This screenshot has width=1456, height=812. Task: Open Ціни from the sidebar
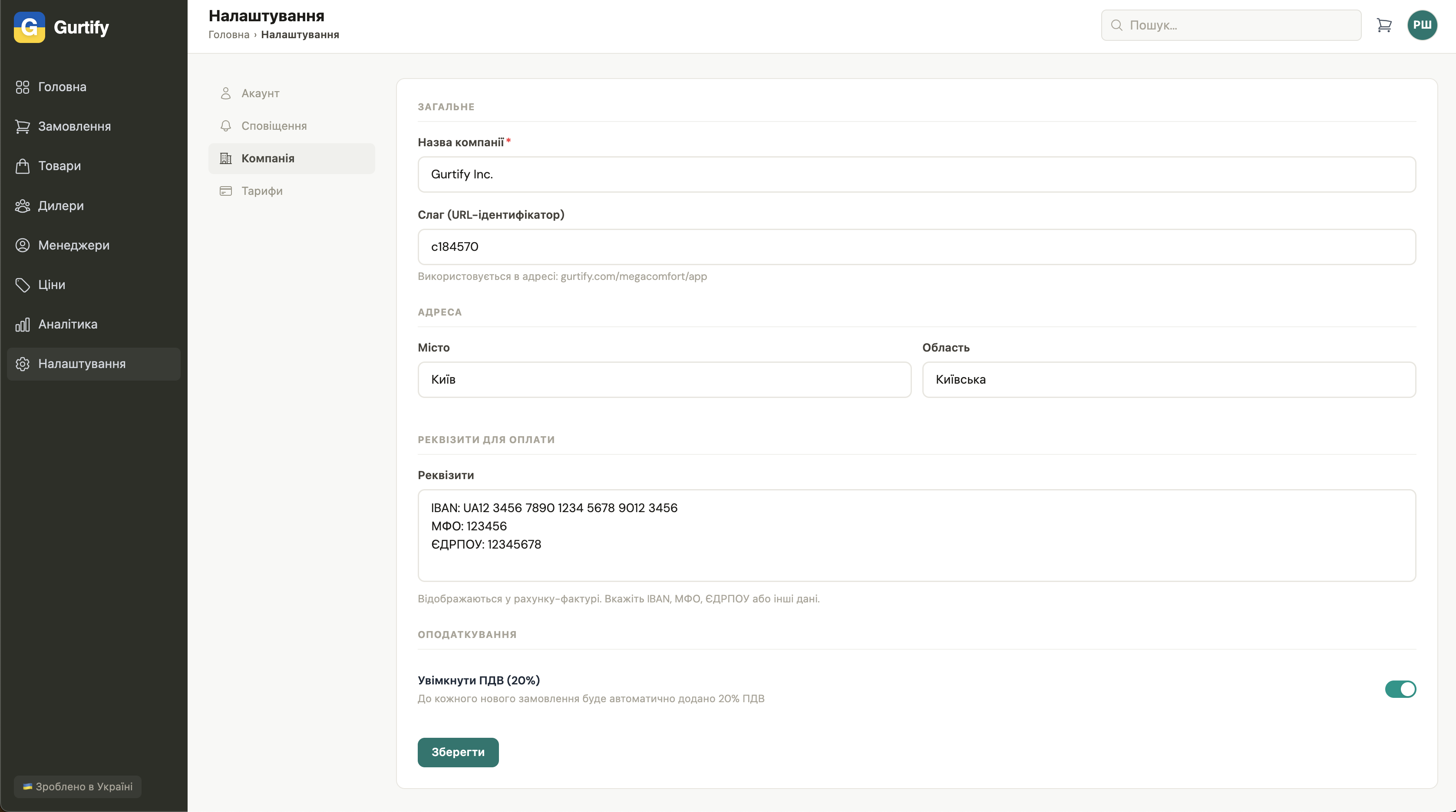(51, 285)
